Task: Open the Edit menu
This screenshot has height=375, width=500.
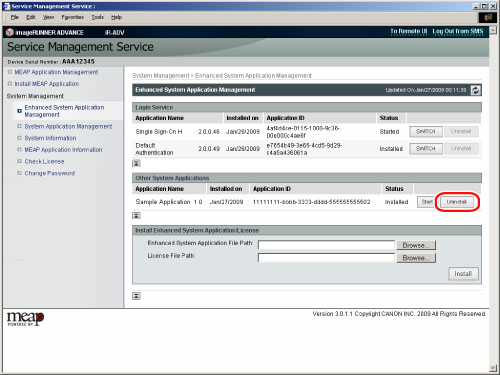Action: (31, 17)
